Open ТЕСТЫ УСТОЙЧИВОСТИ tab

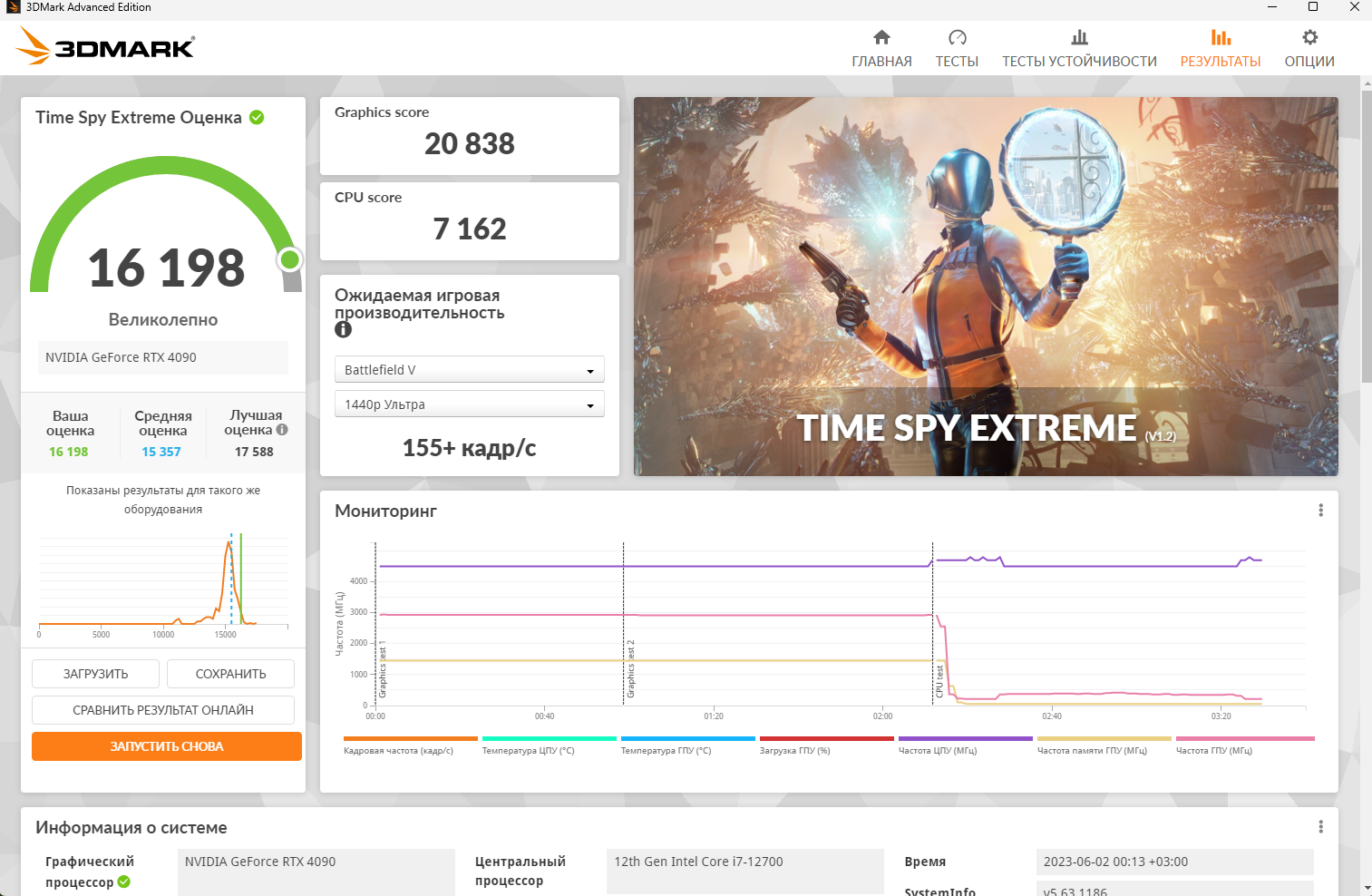tap(1079, 49)
